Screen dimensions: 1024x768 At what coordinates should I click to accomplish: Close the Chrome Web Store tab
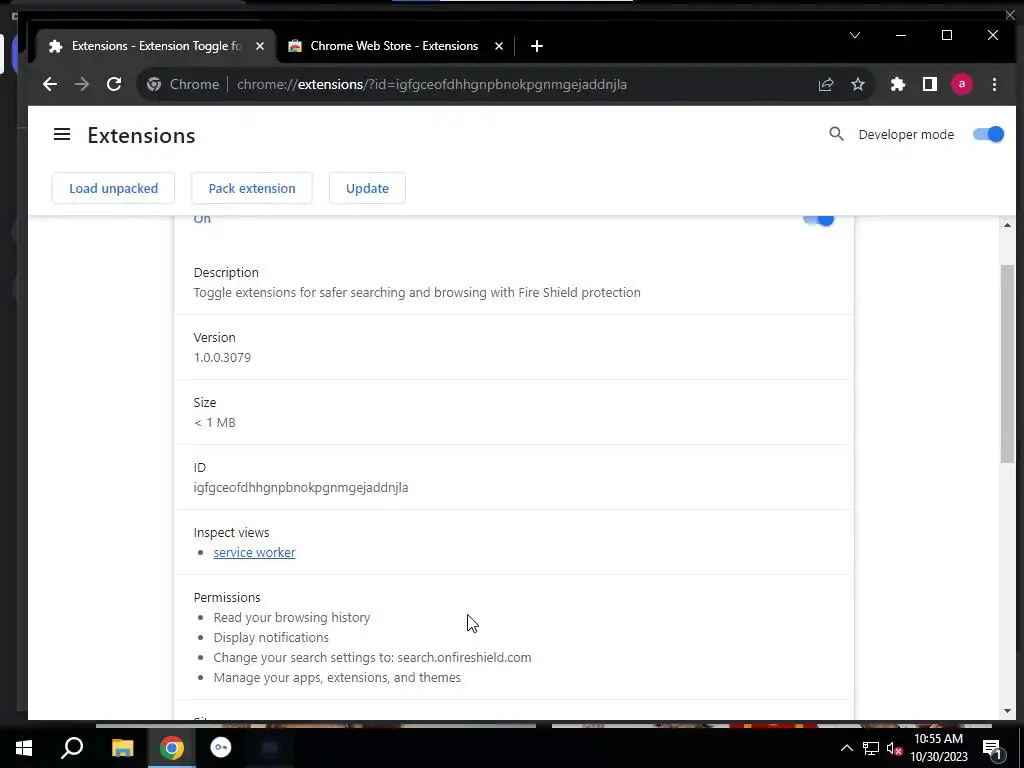(x=499, y=46)
